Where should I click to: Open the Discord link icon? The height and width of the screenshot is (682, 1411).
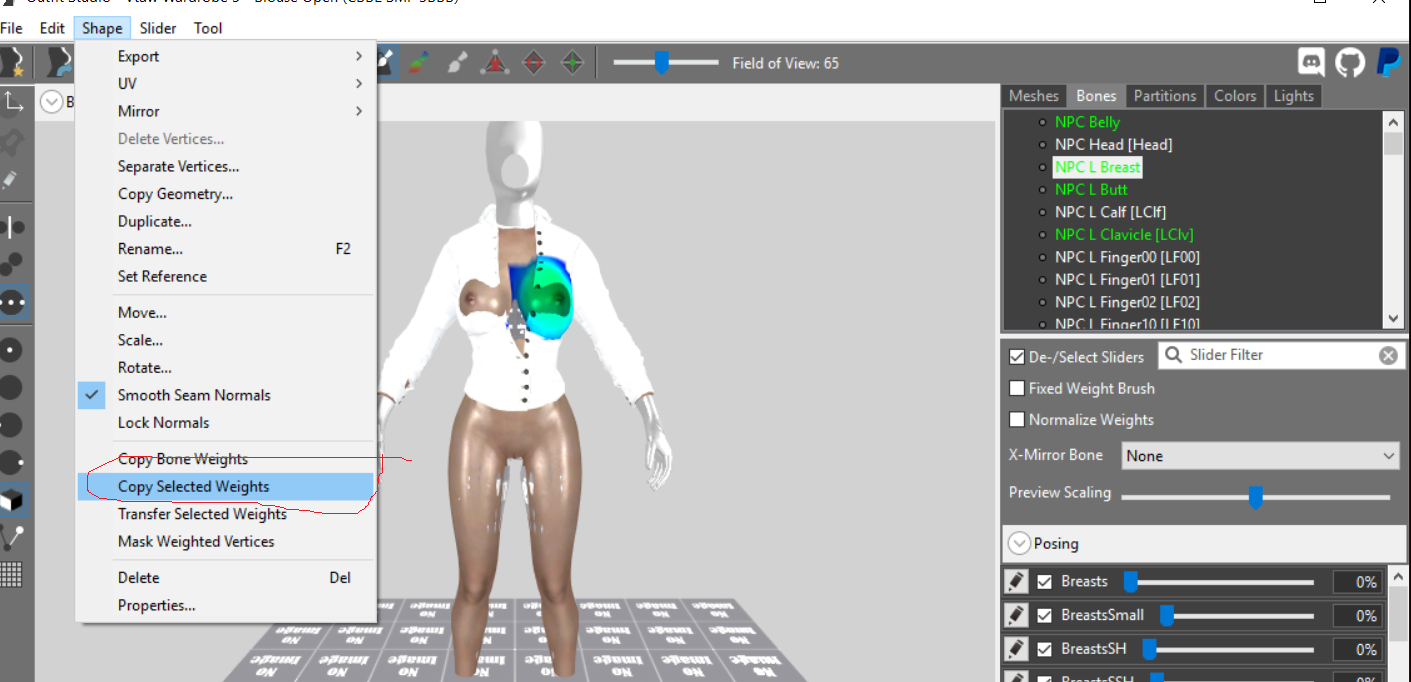(1311, 62)
